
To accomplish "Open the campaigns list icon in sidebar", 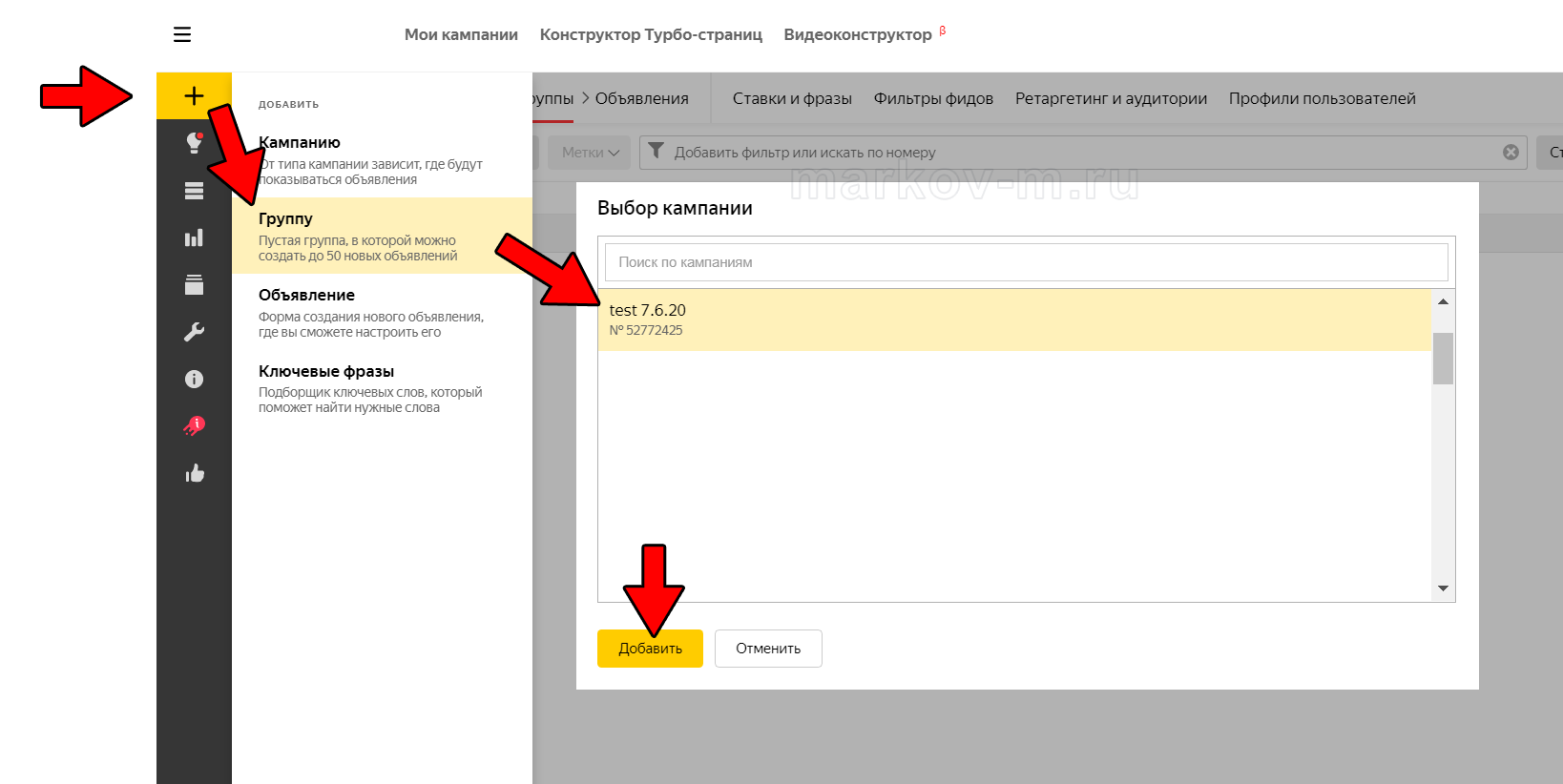I will click(x=194, y=191).
